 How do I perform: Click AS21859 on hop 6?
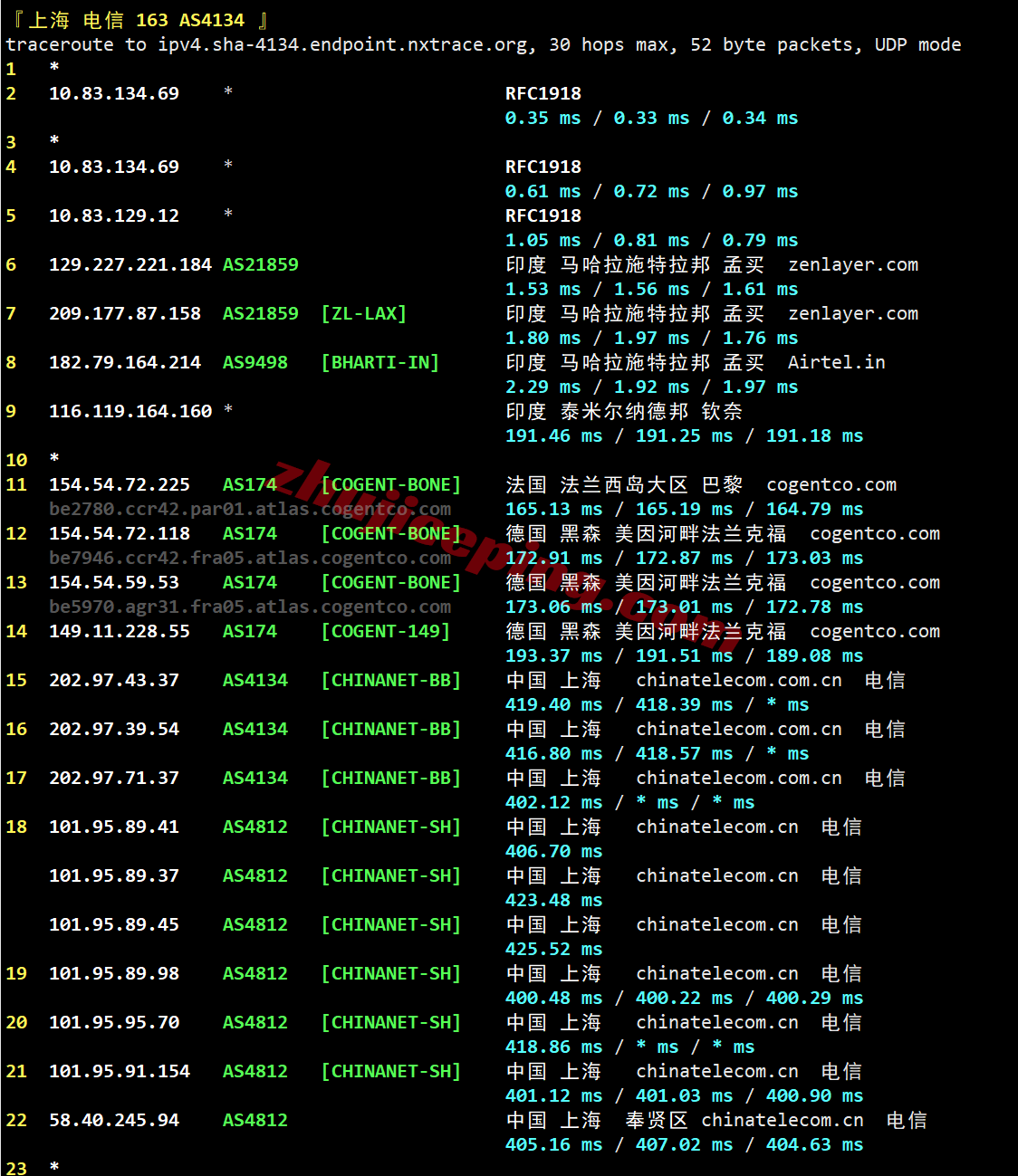click(260, 264)
